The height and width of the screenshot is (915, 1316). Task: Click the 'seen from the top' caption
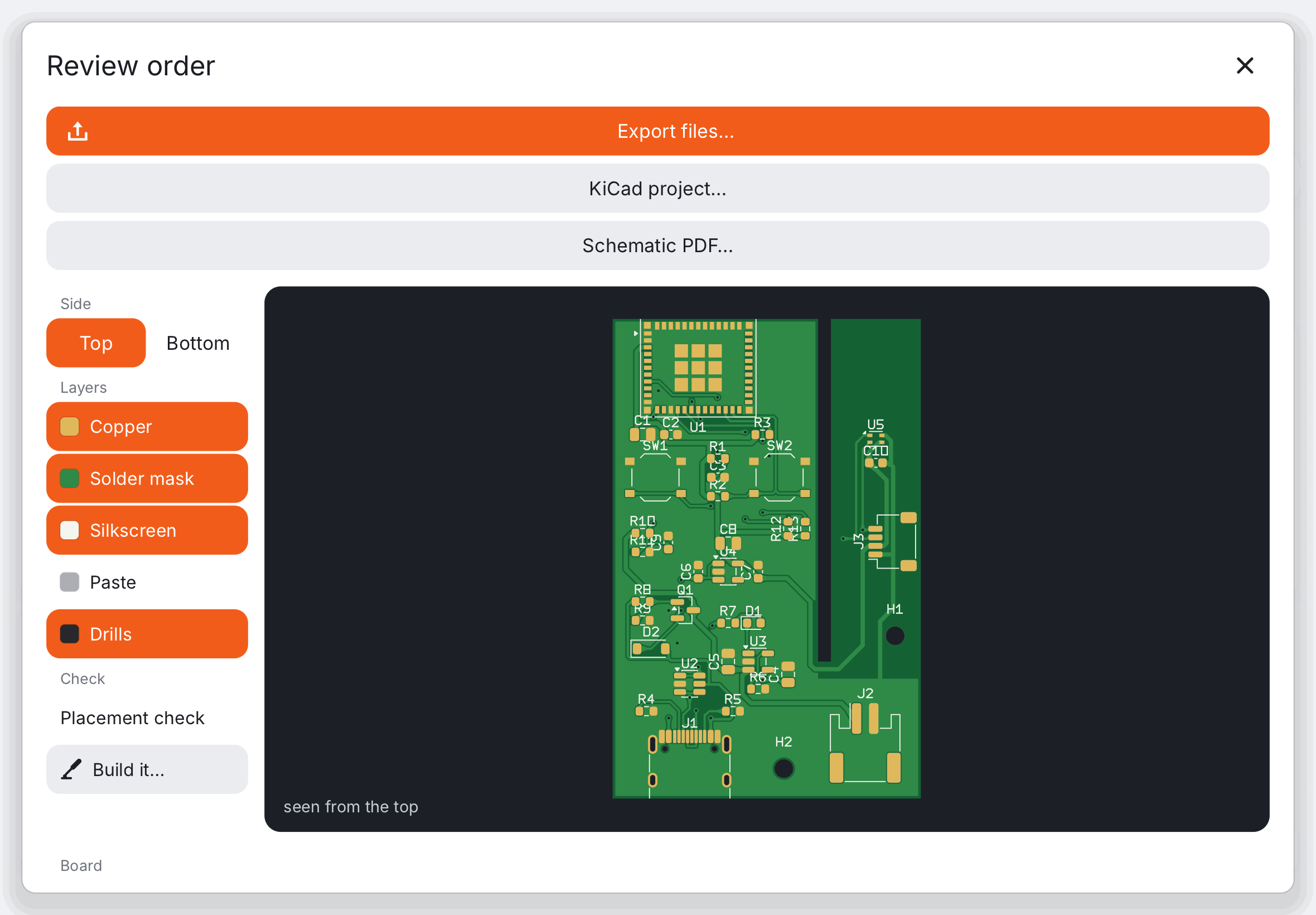tap(351, 807)
